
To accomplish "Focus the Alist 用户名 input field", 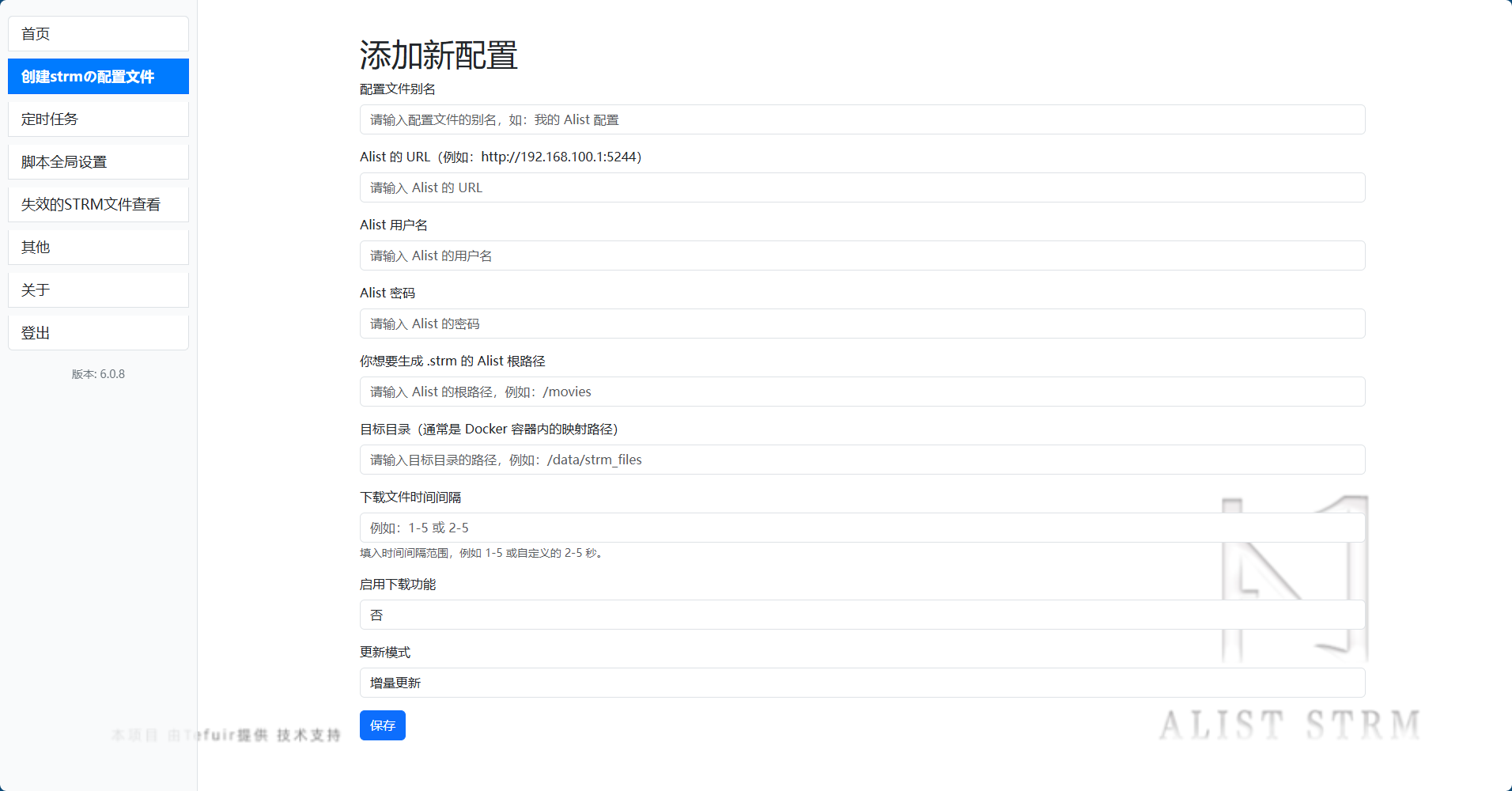I will click(862, 255).
